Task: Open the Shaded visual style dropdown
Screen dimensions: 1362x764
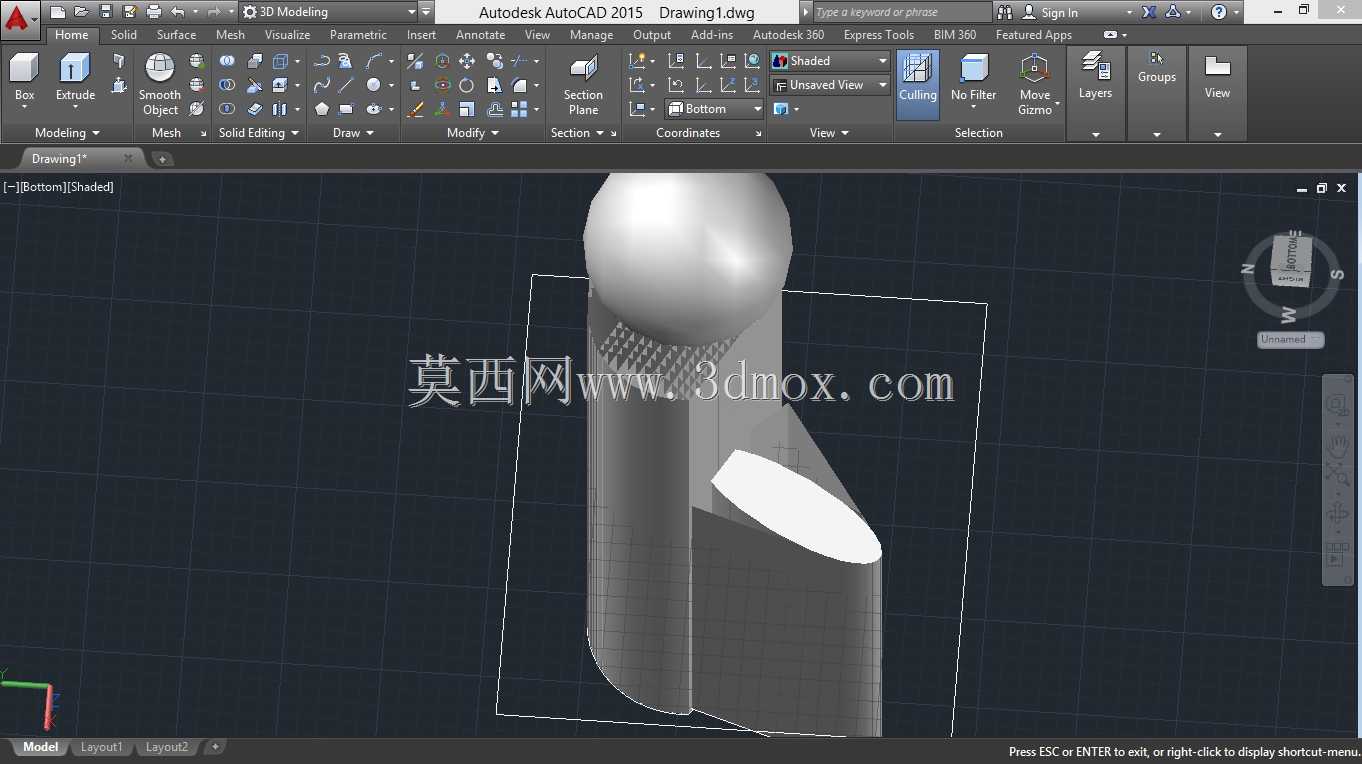Action: point(830,61)
